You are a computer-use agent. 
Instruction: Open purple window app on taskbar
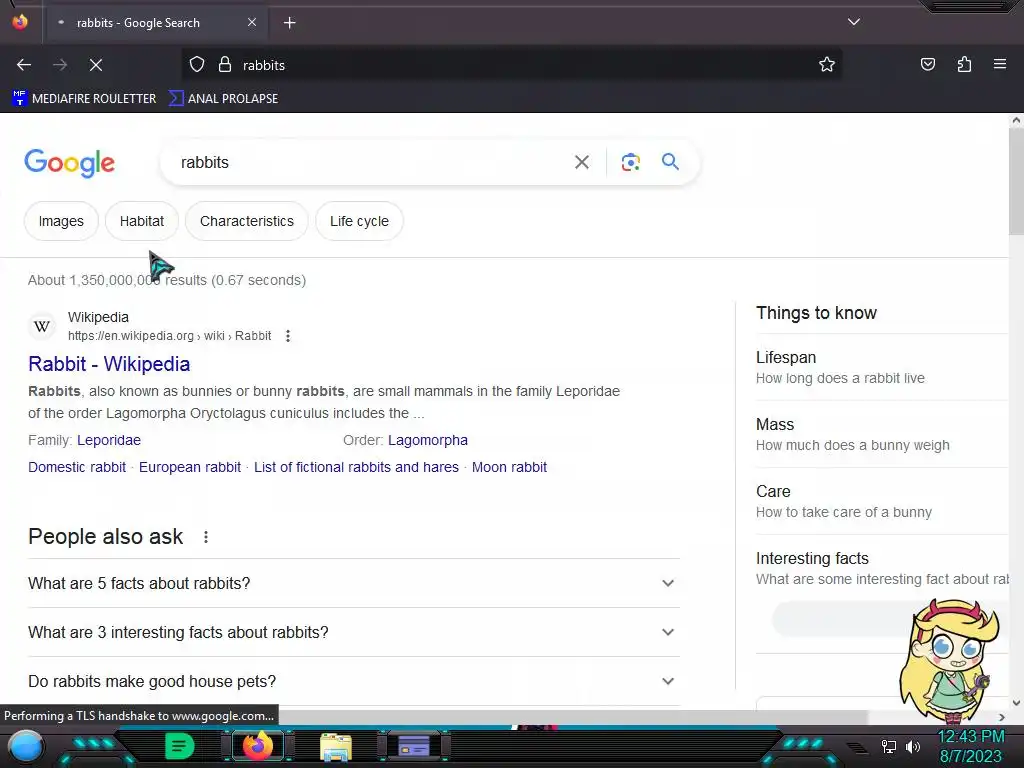[x=413, y=746]
